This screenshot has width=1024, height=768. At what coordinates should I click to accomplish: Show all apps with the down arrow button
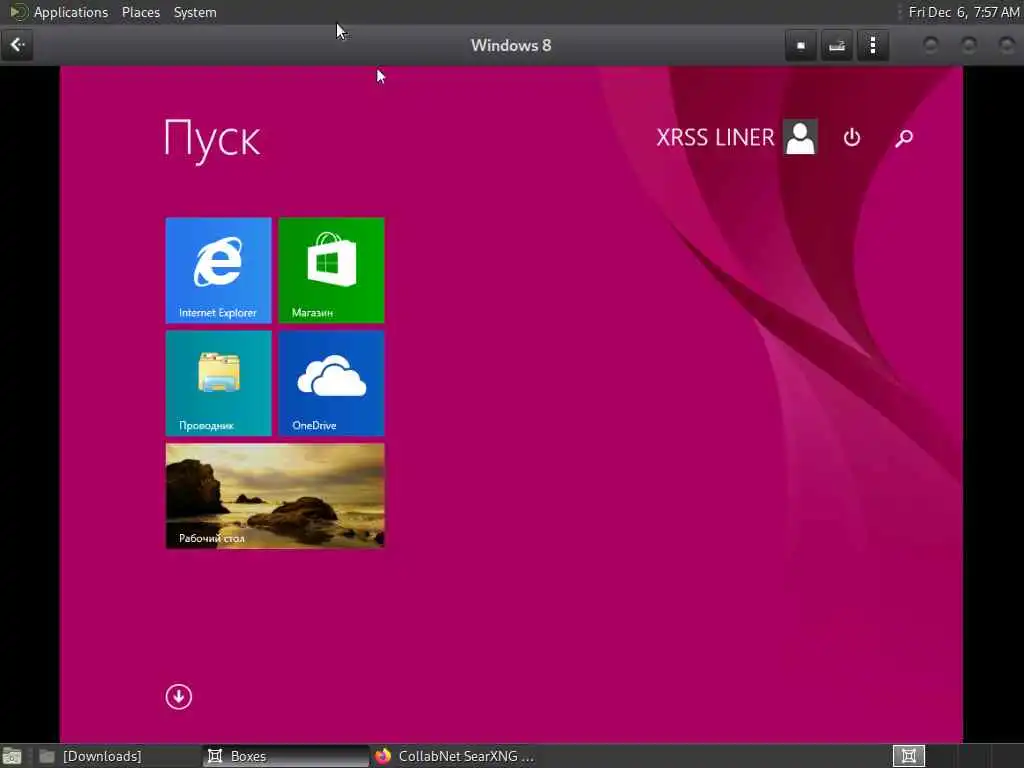tap(178, 697)
